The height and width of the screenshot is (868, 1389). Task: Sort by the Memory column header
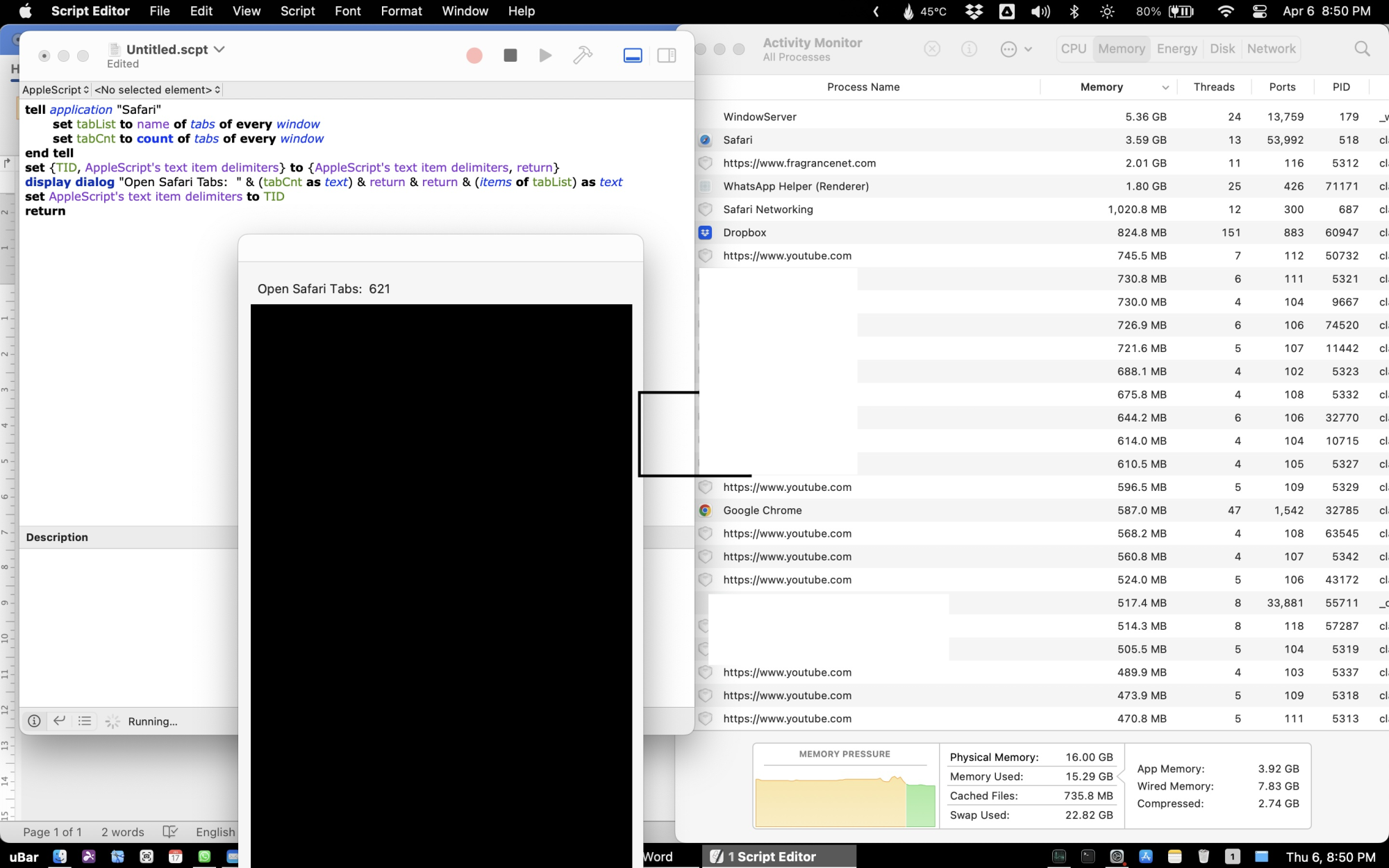coord(1101,87)
